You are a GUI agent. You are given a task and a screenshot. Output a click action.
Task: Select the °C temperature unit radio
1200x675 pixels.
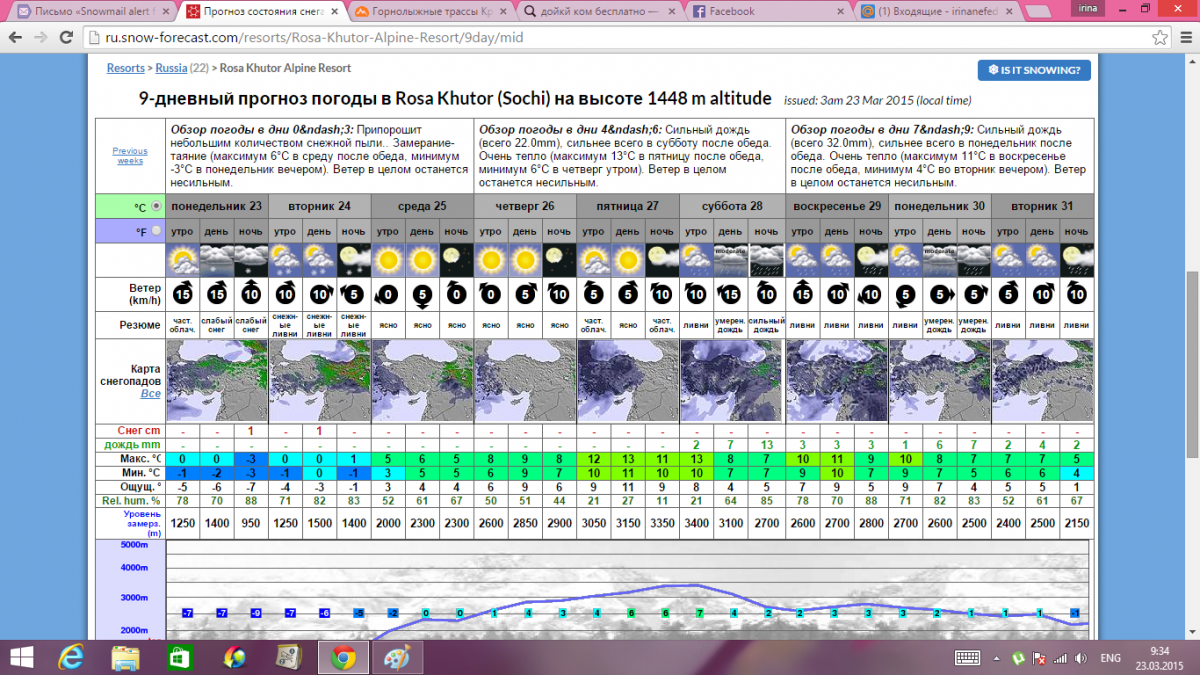[x=155, y=206]
